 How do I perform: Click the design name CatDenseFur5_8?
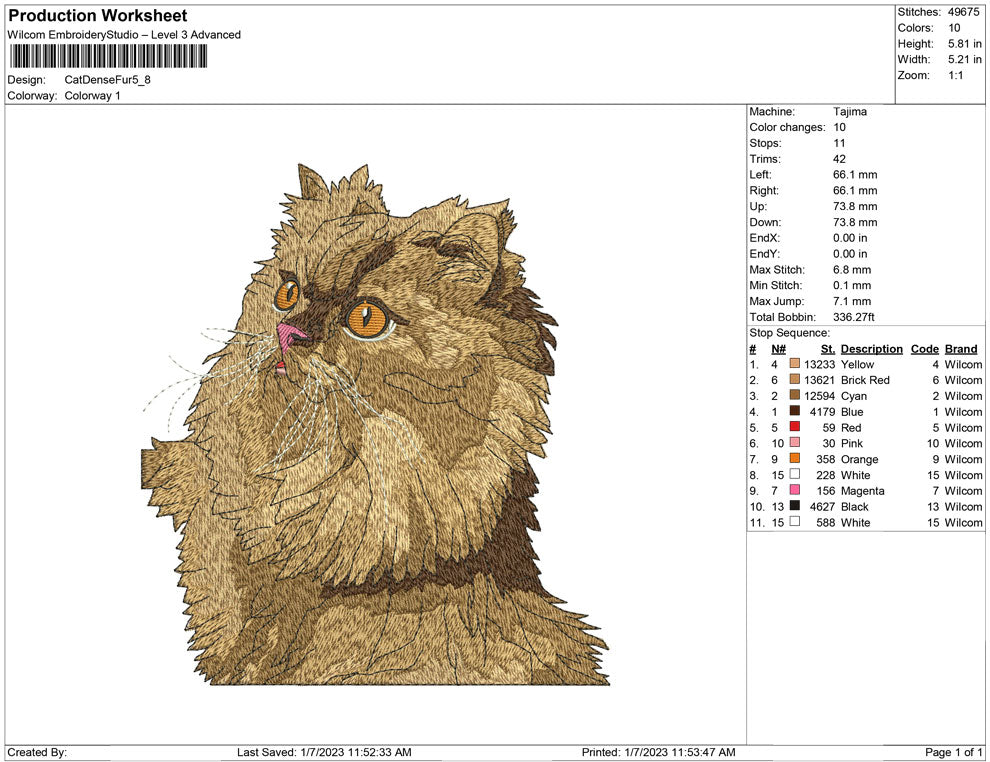[x=105, y=80]
